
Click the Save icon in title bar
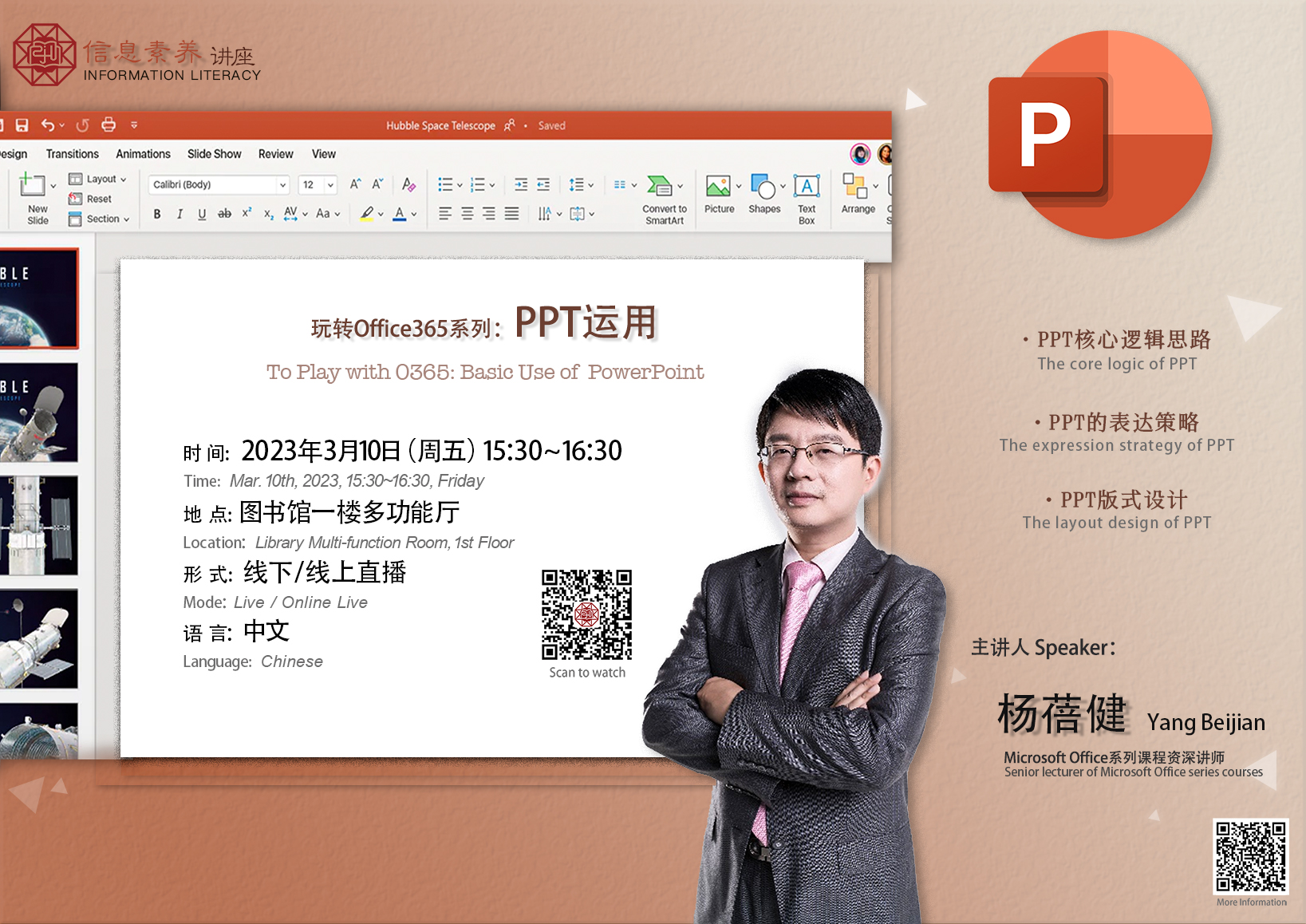pyautogui.click(x=22, y=125)
